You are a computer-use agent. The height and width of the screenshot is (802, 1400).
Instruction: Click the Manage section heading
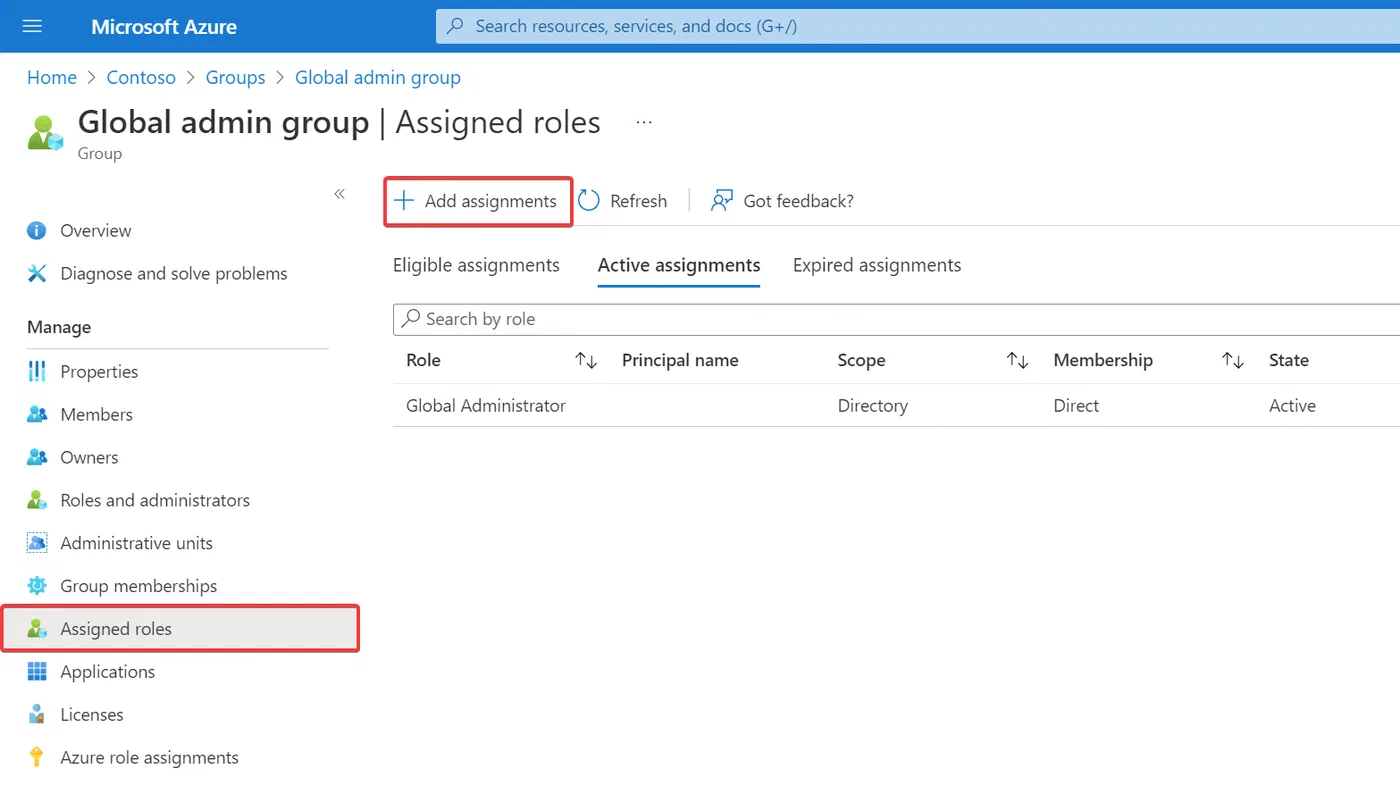tap(59, 328)
